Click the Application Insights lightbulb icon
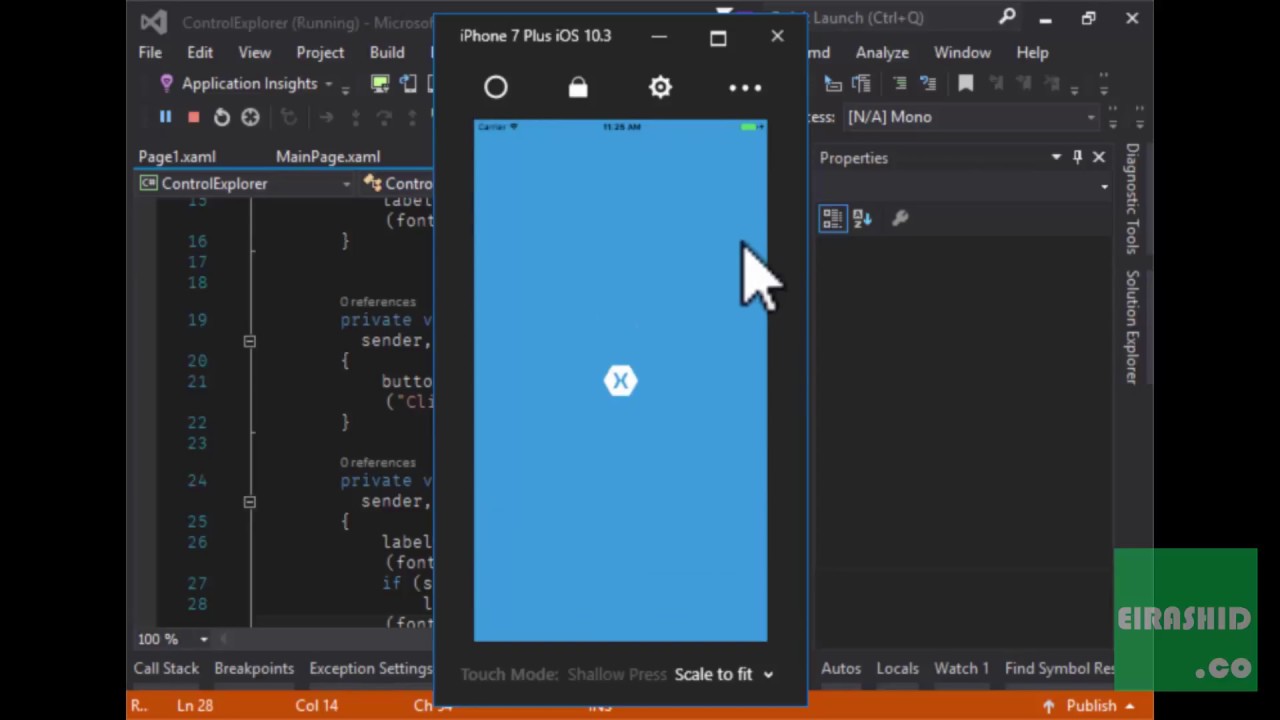The image size is (1280, 720). pos(166,83)
